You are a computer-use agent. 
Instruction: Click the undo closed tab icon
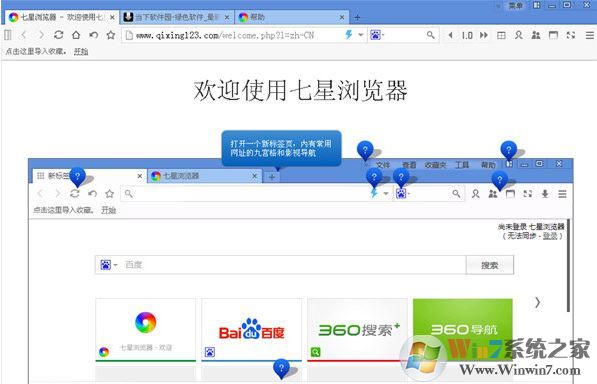[x=93, y=35]
